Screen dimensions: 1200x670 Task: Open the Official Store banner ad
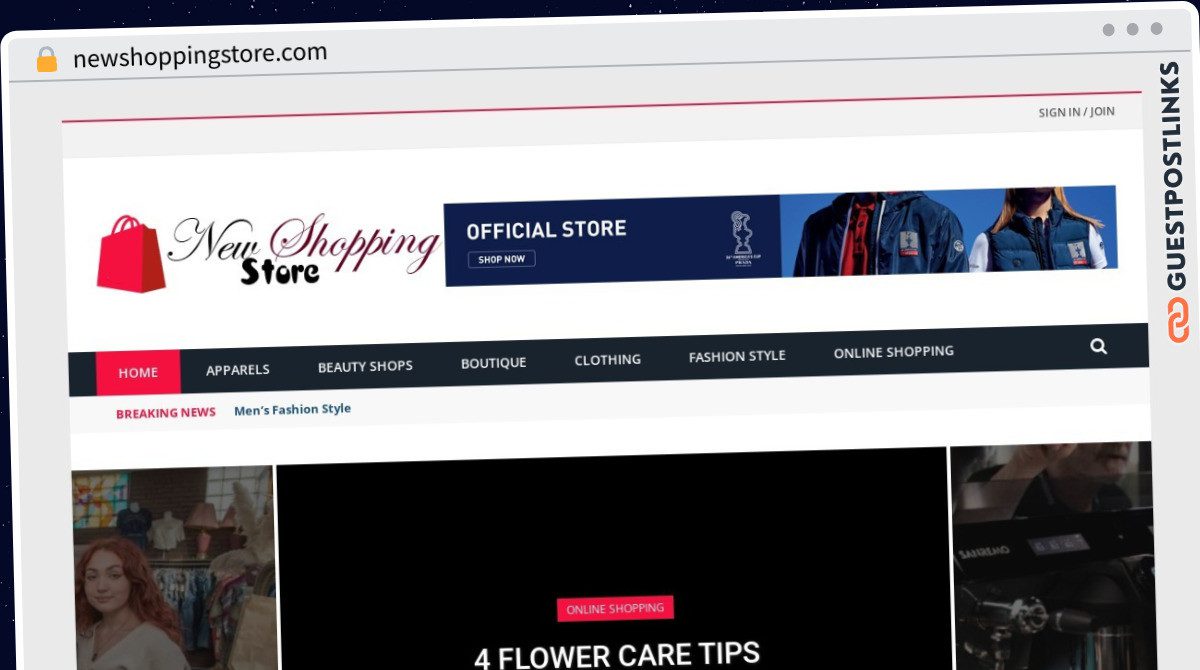point(780,236)
